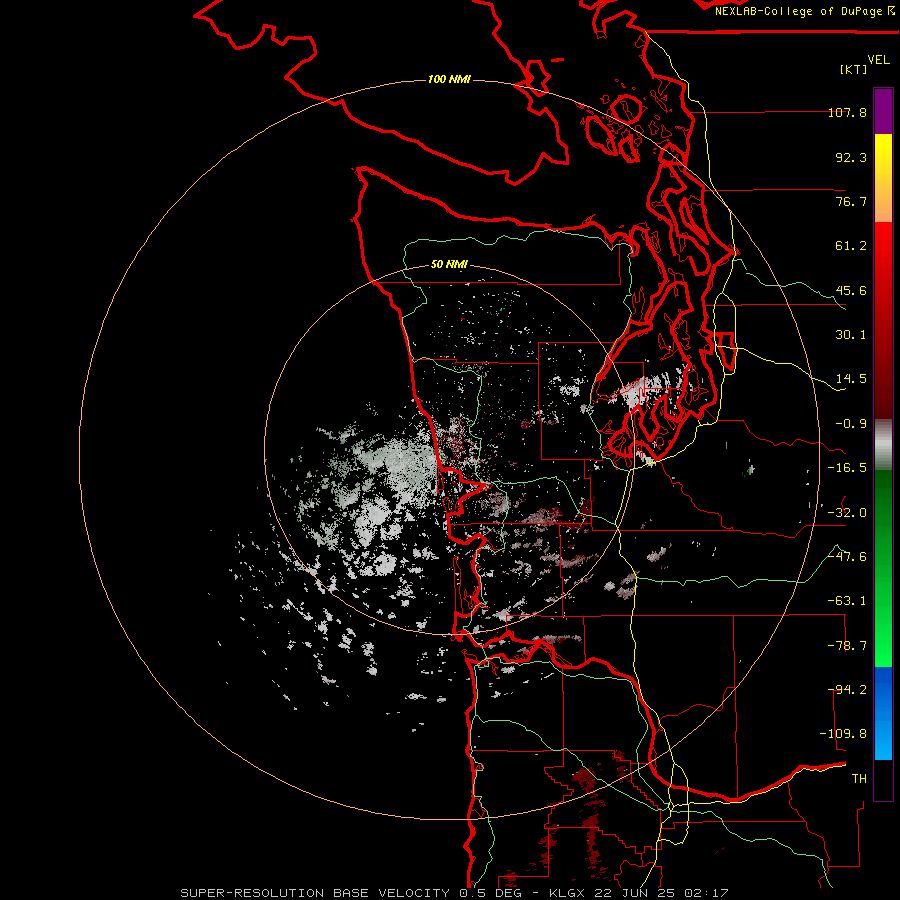Select the 50 NMI range ring label
The width and height of the screenshot is (900, 900).
[449, 264]
